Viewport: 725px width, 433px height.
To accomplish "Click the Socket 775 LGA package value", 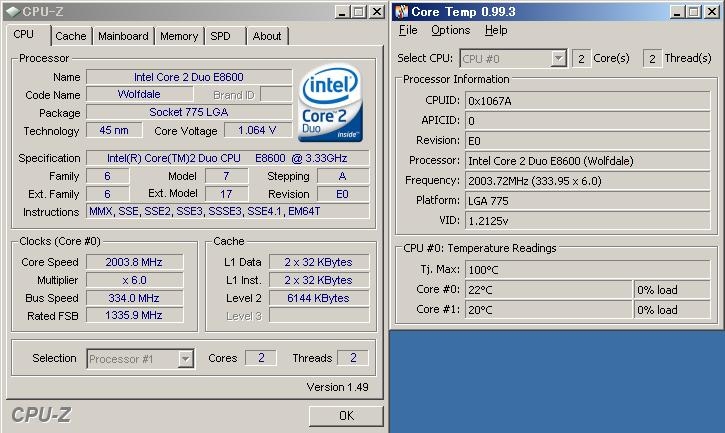I will click(189, 112).
